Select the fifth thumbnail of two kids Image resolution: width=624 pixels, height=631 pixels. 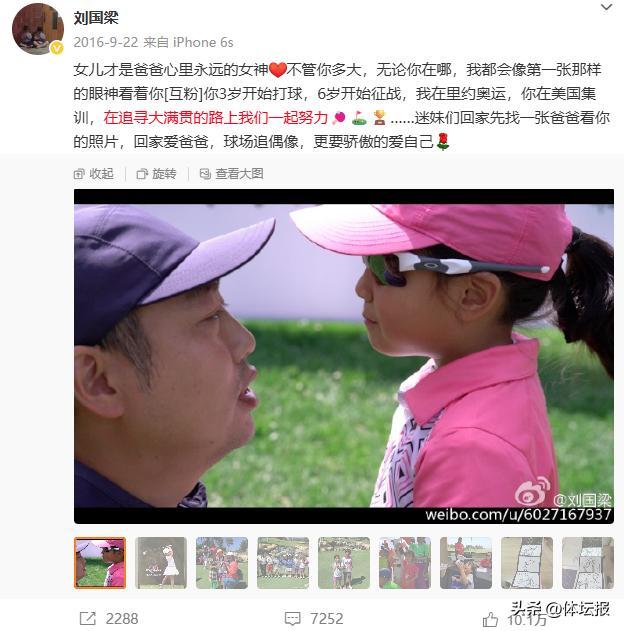pos(344,563)
